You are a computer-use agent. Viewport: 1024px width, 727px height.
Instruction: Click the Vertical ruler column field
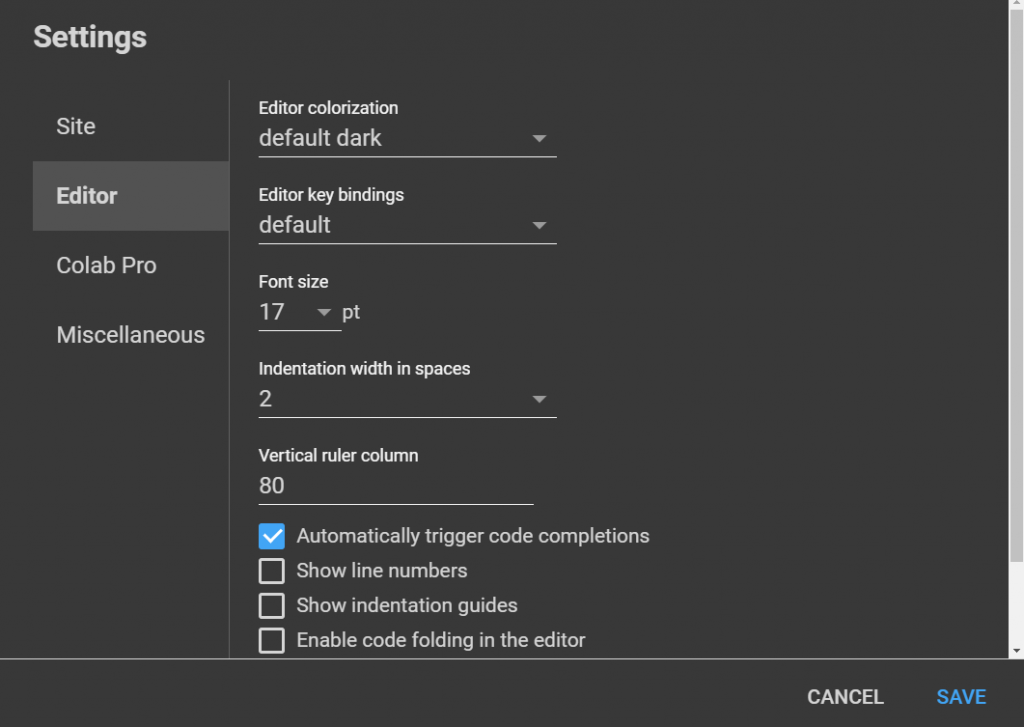point(396,486)
